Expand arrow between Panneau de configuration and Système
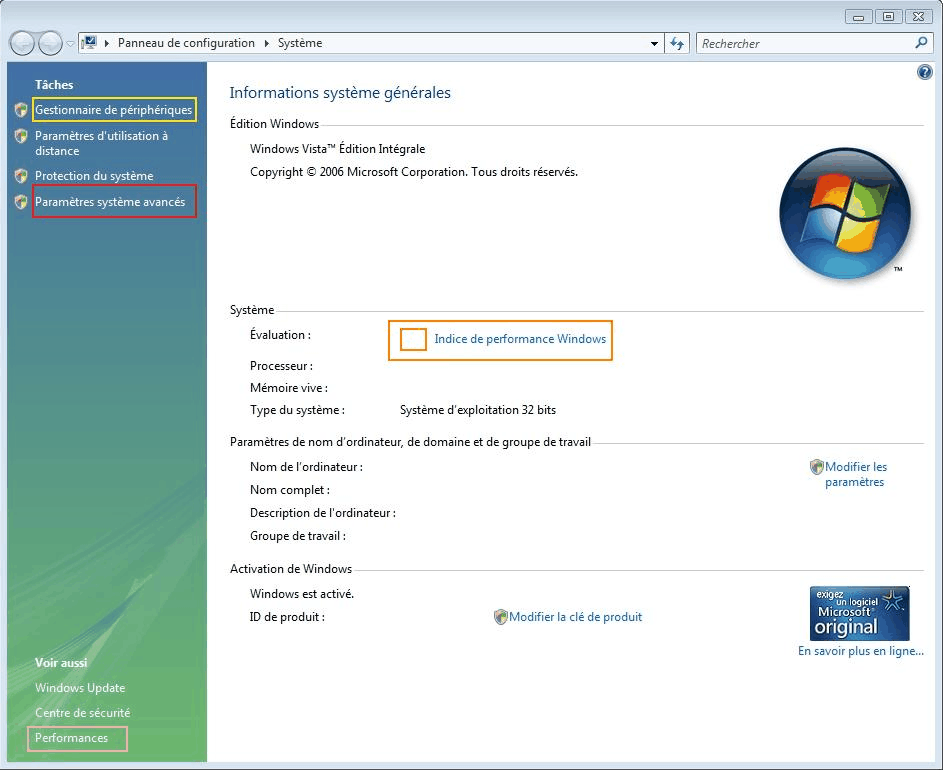This screenshot has width=943, height=770. [x=266, y=43]
